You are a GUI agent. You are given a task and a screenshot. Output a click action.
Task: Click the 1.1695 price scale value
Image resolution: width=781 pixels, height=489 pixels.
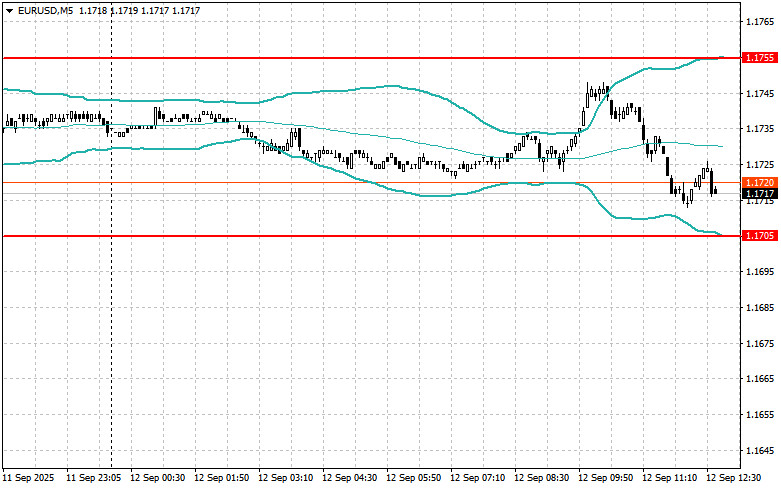(760, 271)
